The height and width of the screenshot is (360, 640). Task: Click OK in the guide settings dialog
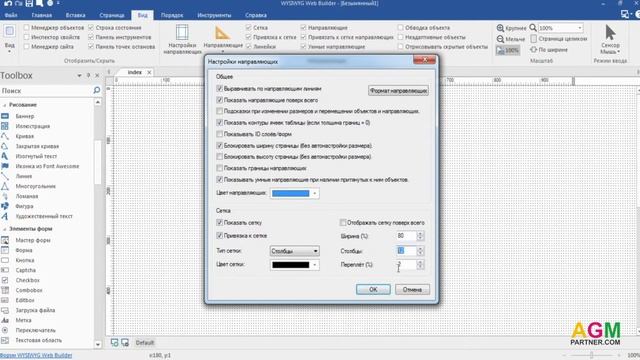pos(373,289)
